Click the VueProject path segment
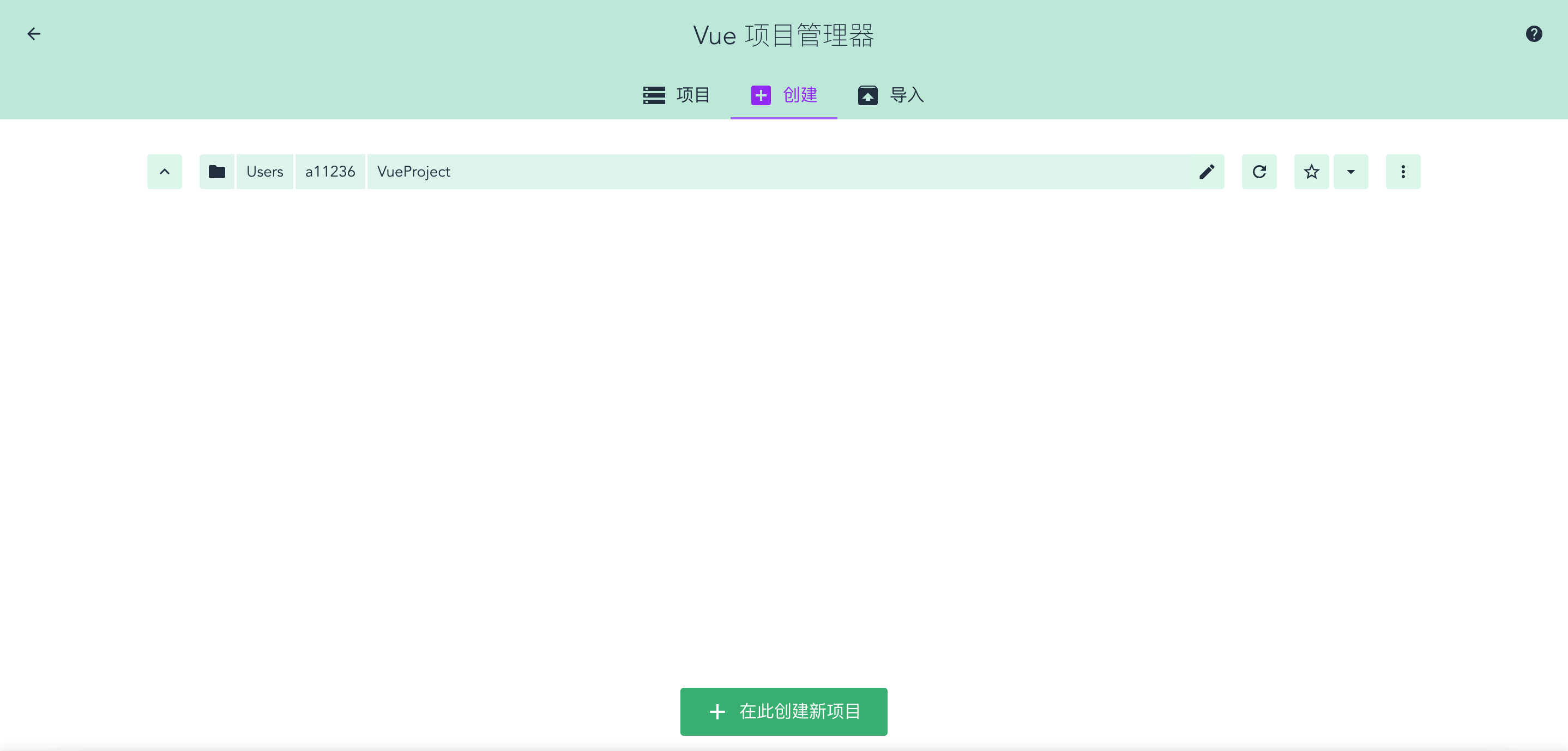 [x=413, y=172]
